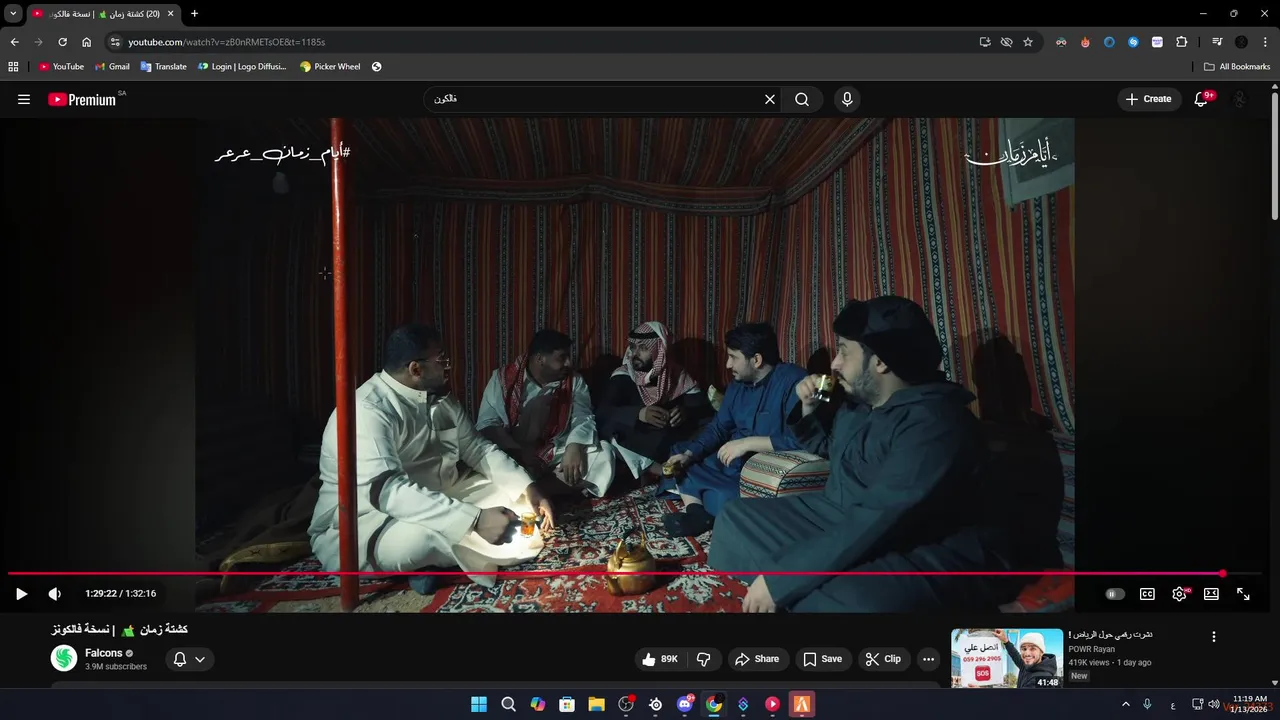
Task: Like the video with 89K likes
Action: (x=659, y=659)
